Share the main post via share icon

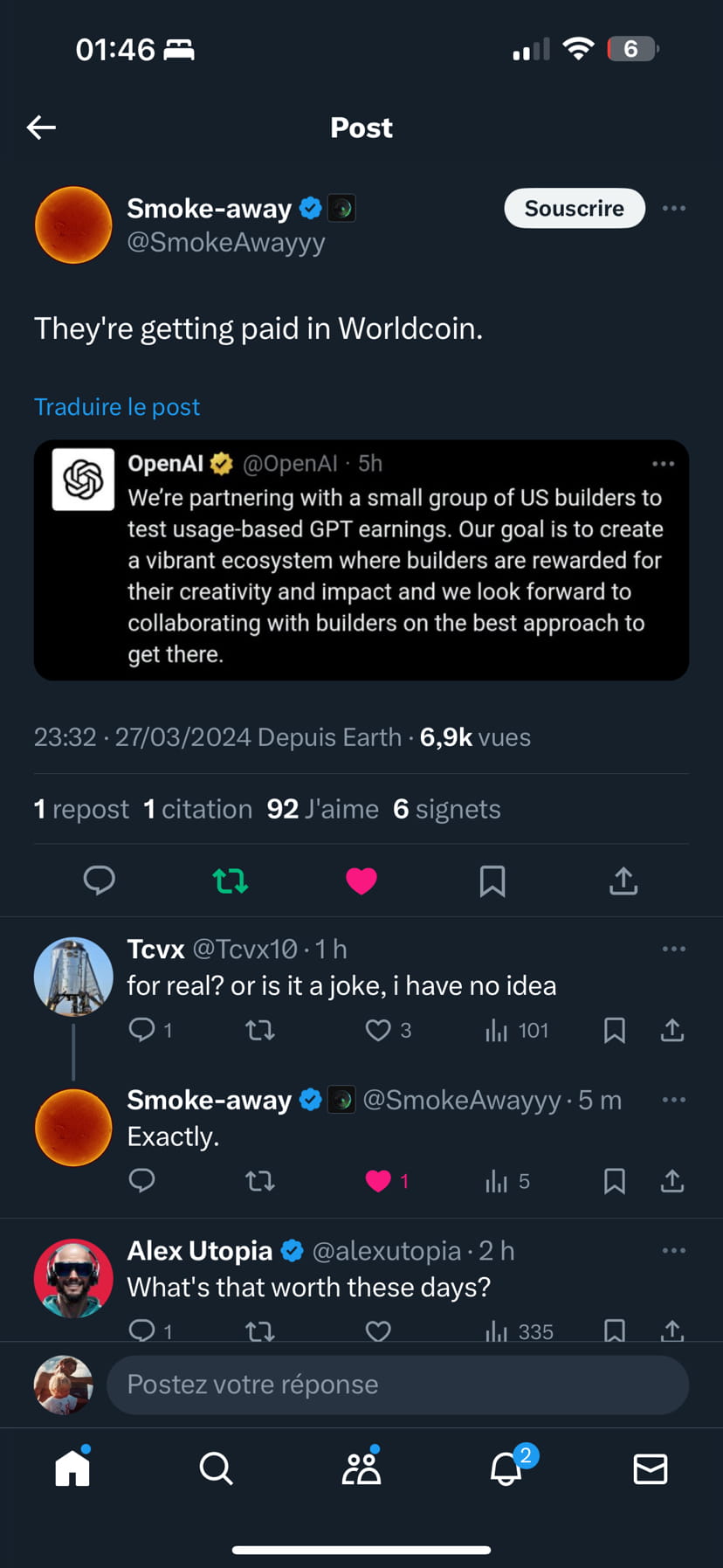(x=623, y=881)
